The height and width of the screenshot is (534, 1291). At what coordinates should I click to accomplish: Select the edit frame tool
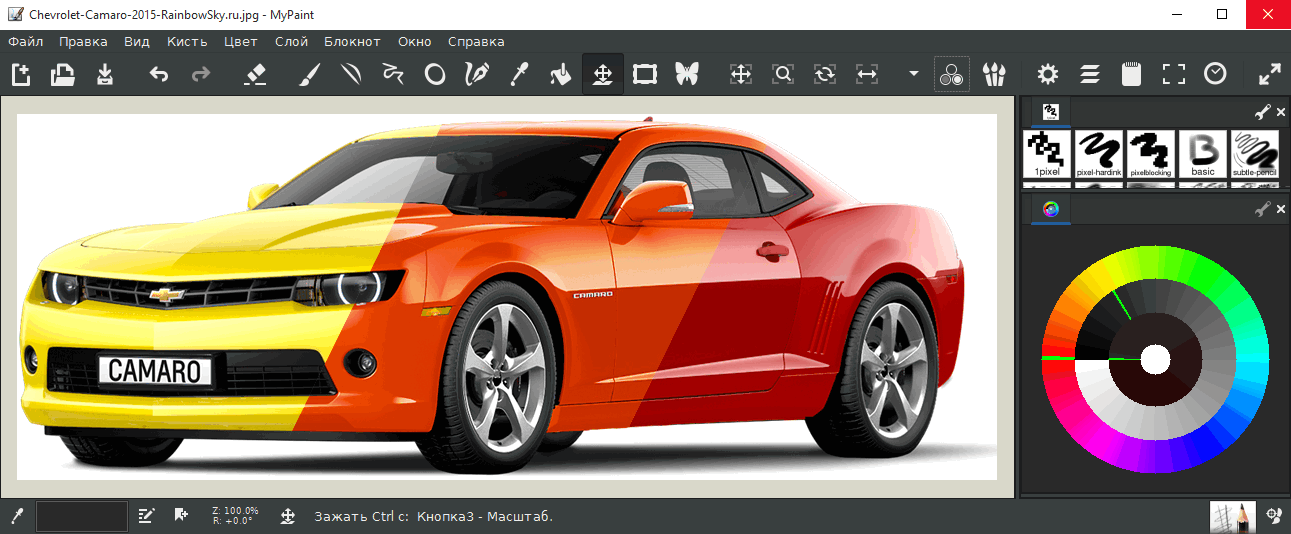click(645, 74)
